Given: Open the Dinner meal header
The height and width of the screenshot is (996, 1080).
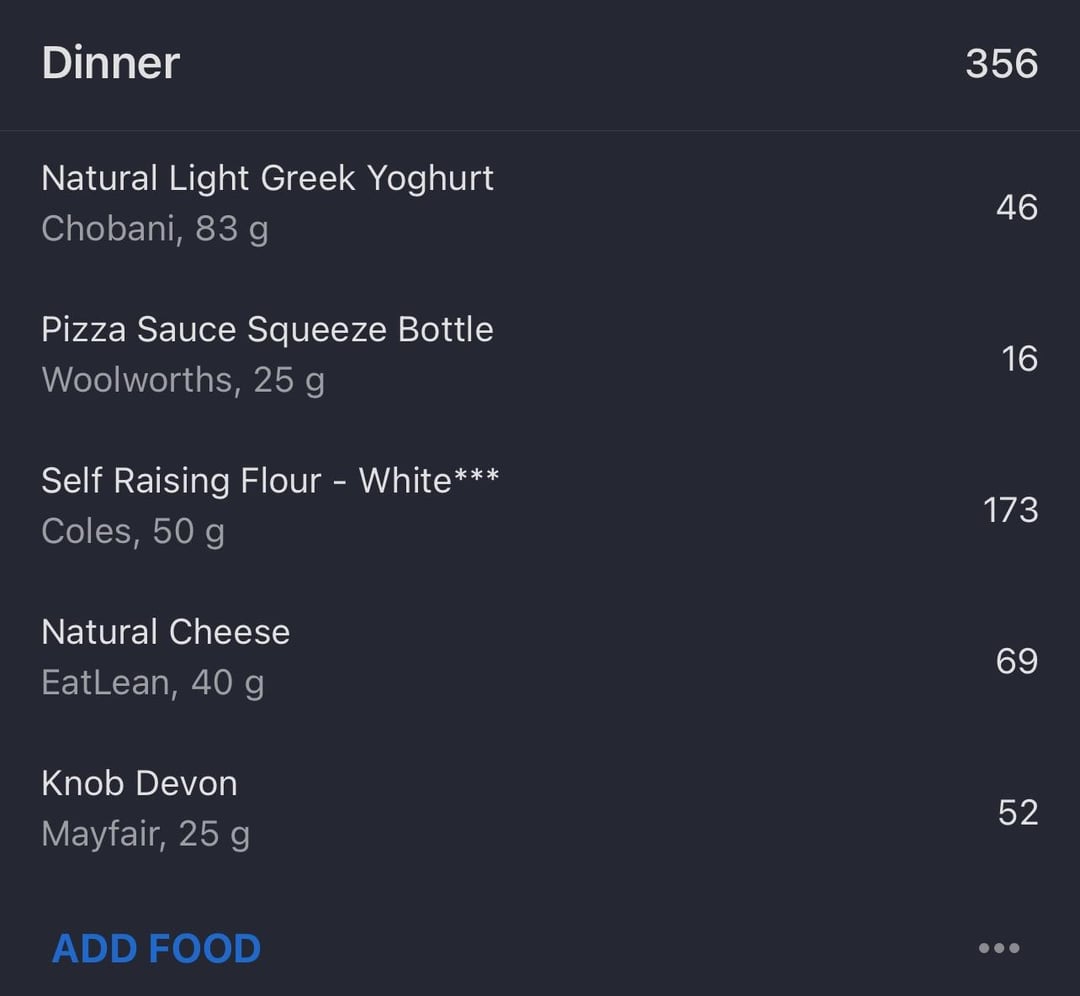Looking at the screenshot, I should [540, 63].
